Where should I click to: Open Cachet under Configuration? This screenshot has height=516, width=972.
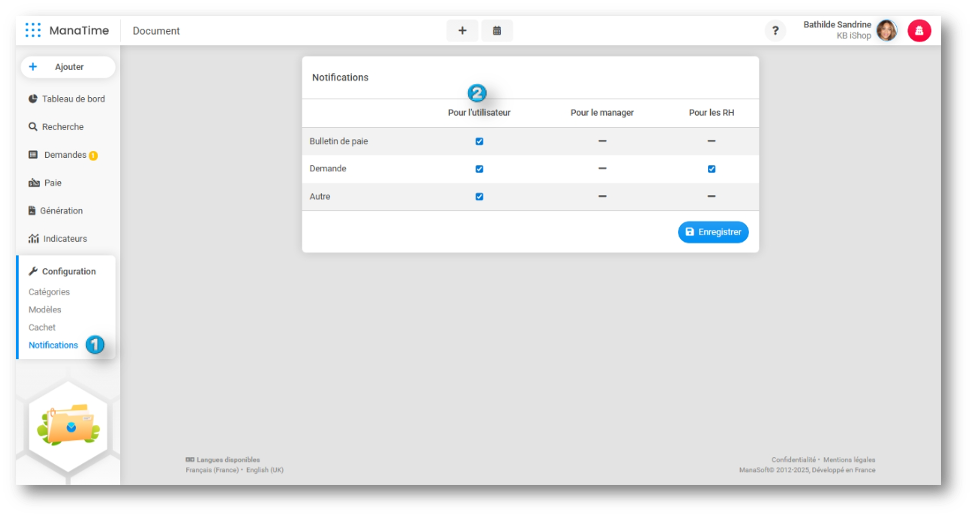(42, 327)
